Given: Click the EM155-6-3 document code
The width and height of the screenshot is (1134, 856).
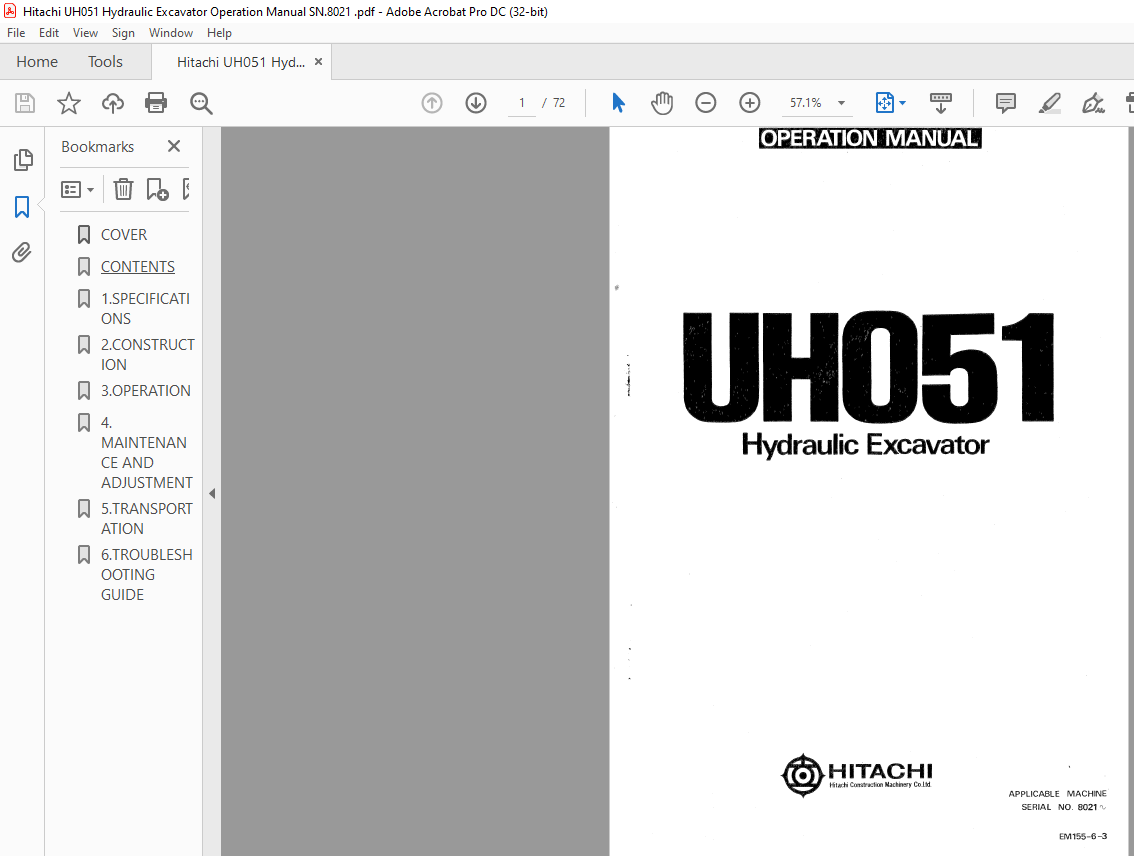Looking at the screenshot, I should tap(1083, 836).
